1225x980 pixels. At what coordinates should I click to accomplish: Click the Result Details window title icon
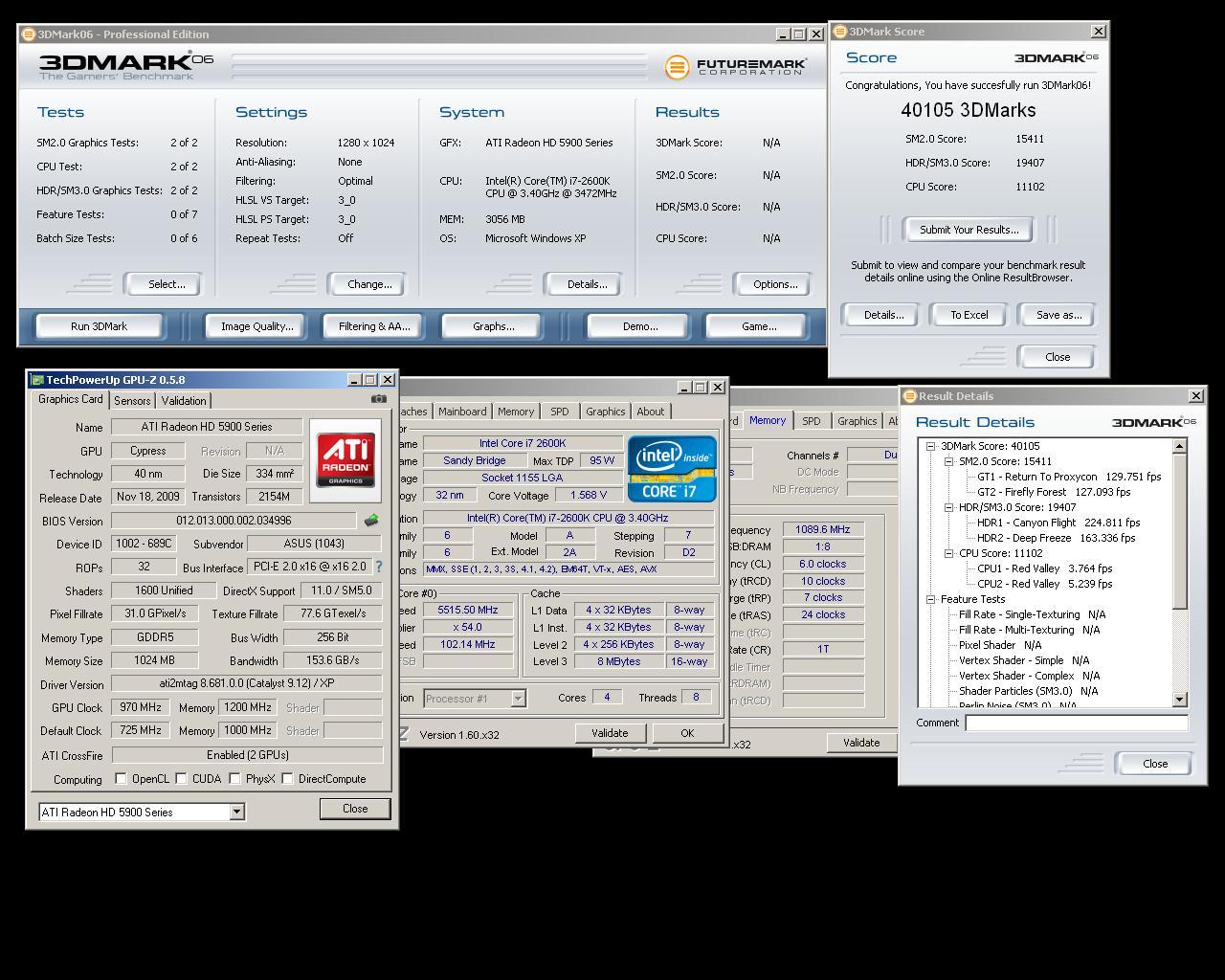(x=910, y=396)
